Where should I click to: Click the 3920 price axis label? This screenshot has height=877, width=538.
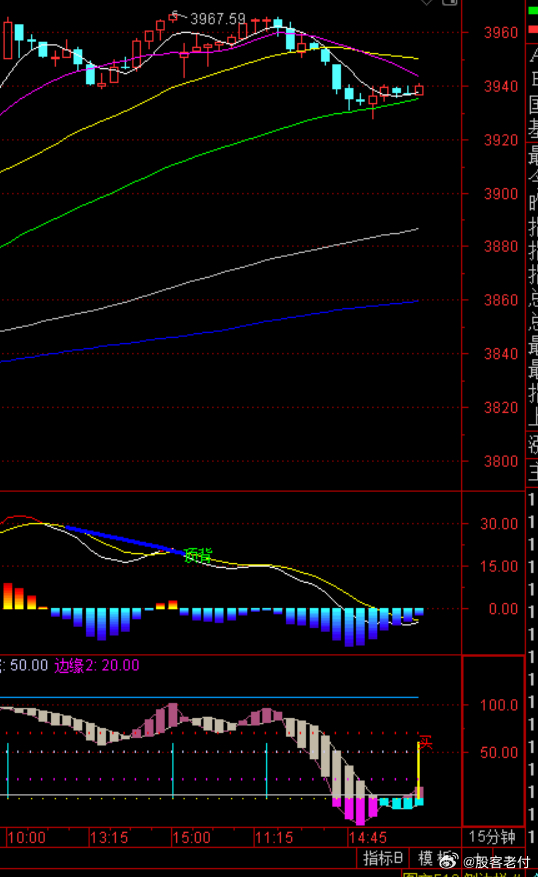(501, 140)
